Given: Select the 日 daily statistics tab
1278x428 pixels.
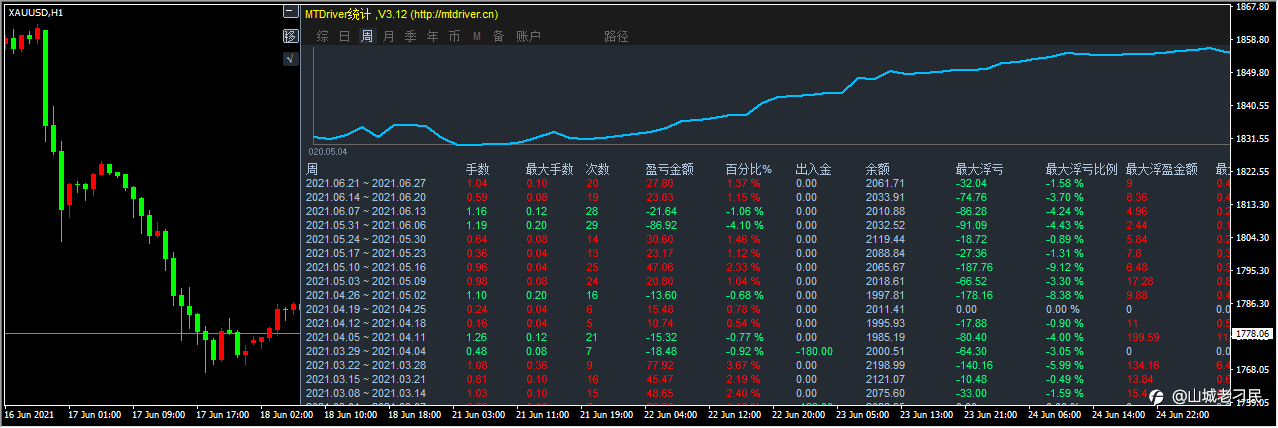Looking at the screenshot, I should [345, 37].
